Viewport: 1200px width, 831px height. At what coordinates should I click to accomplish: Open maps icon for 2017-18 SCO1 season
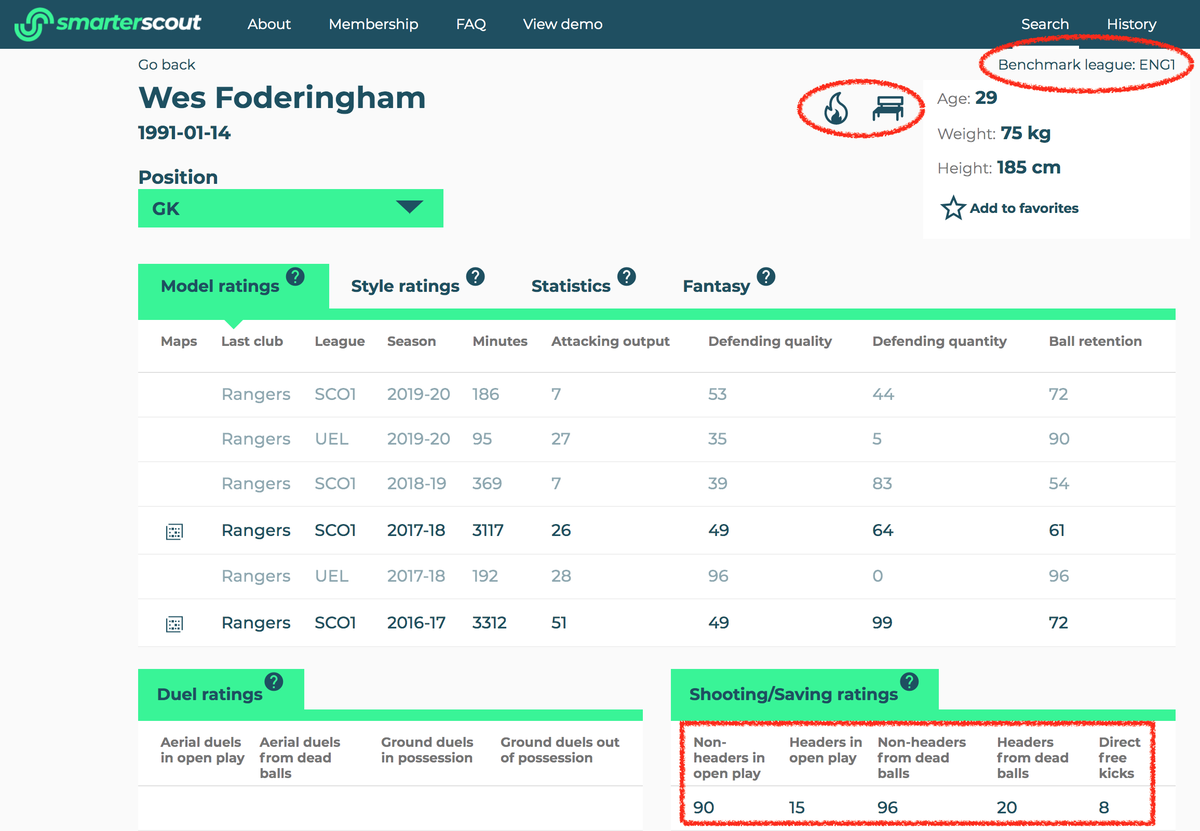(174, 531)
